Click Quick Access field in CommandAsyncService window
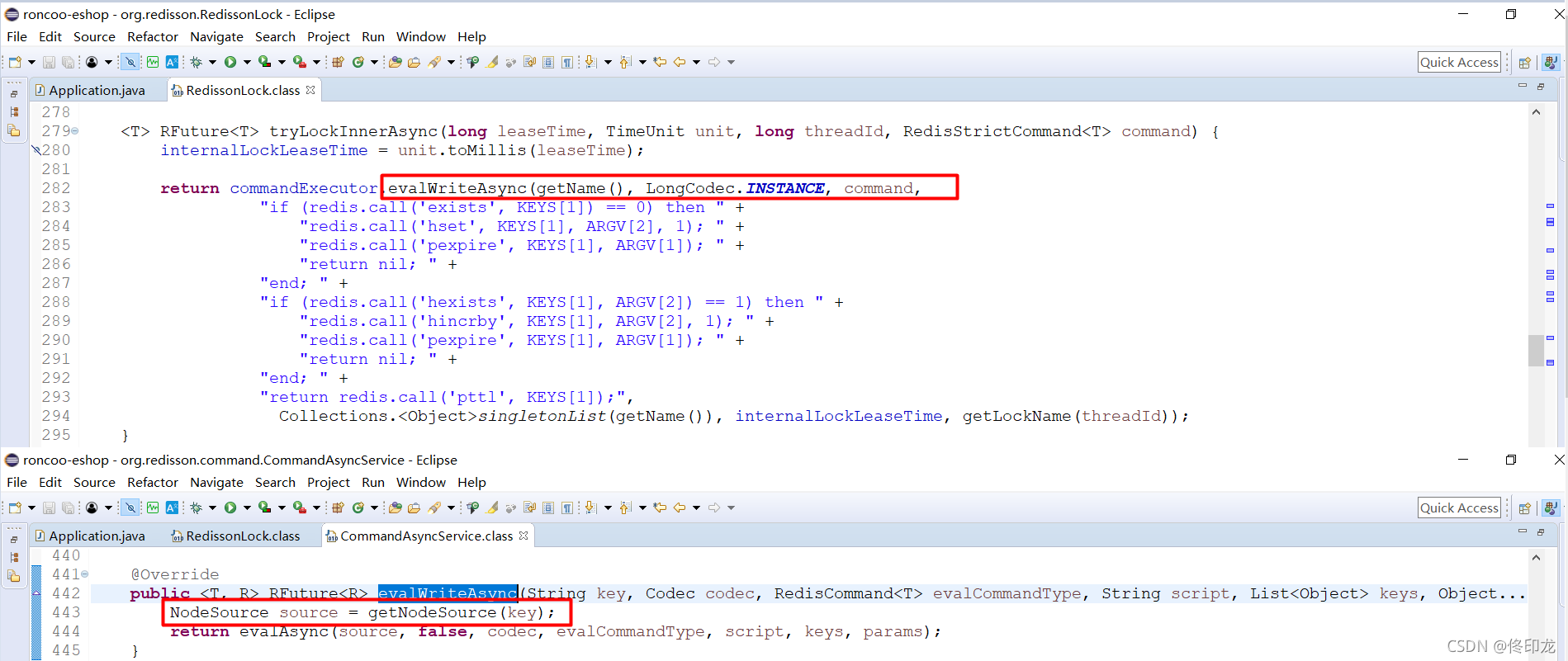The width and height of the screenshot is (1568, 661). 1459,508
